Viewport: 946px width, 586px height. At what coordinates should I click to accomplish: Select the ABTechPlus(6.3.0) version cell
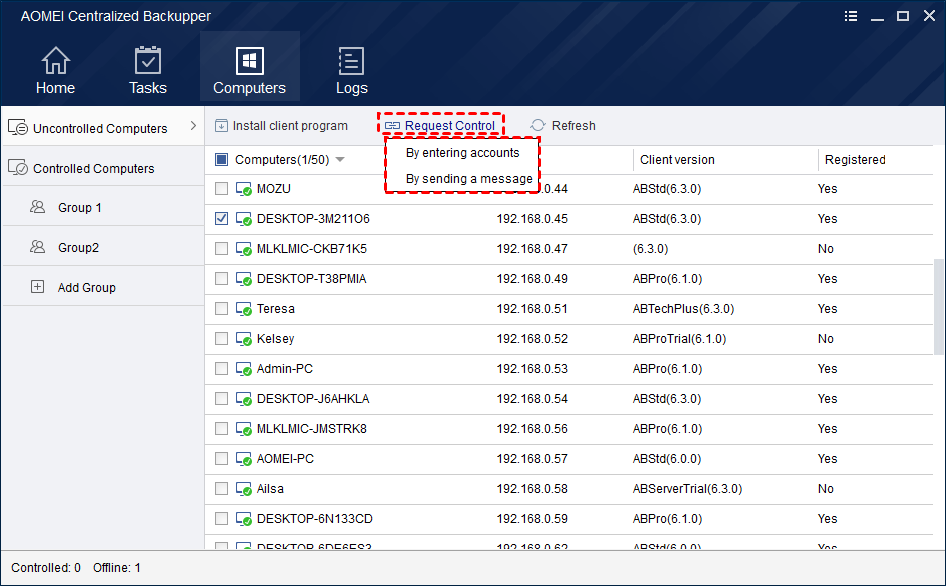pos(683,308)
